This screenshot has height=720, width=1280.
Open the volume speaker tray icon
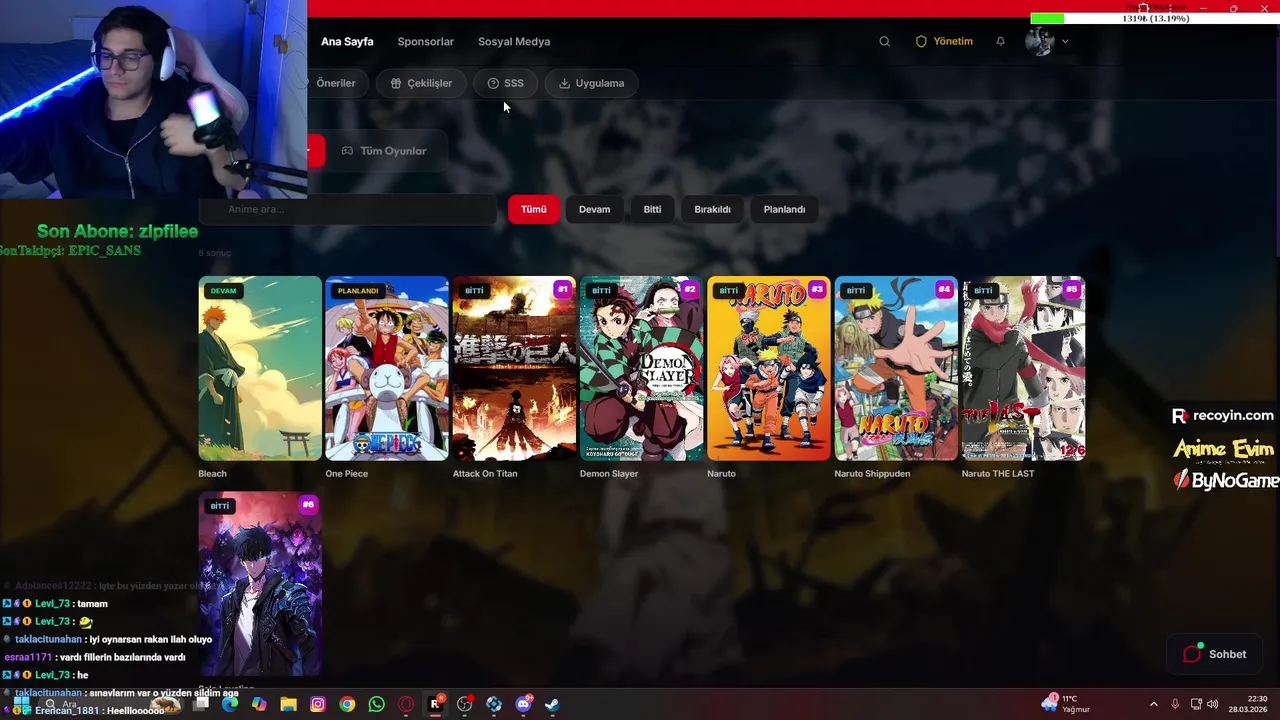click(1213, 704)
